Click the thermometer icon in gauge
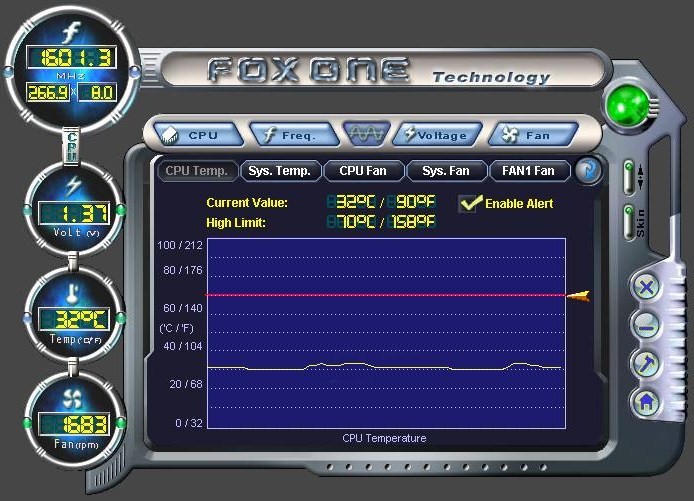The height and width of the screenshot is (501, 694). click(73, 294)
